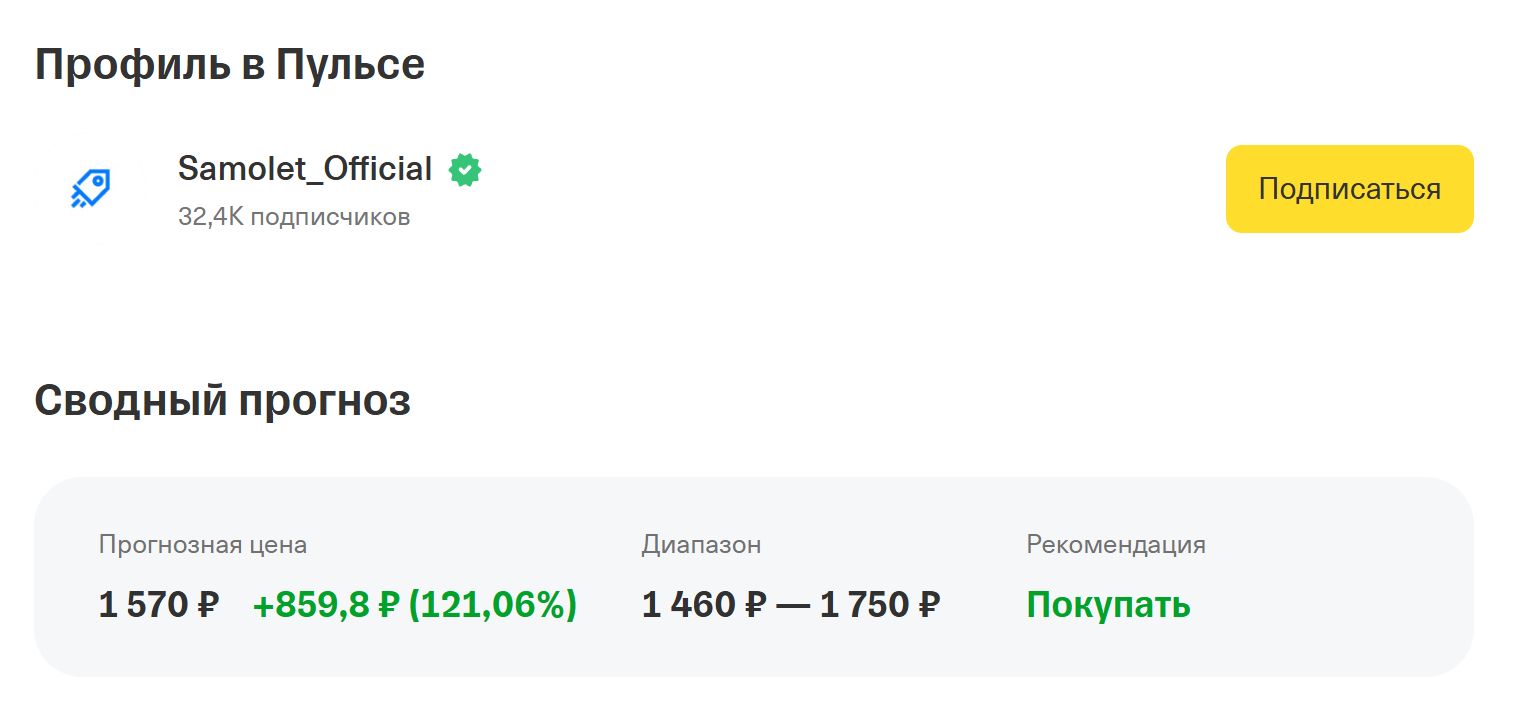The height and width of the screenshot is (721, 1535).
Task: Open the Samolet_Official profile name link
Action: pyautogui.click(x=304, y=169)
